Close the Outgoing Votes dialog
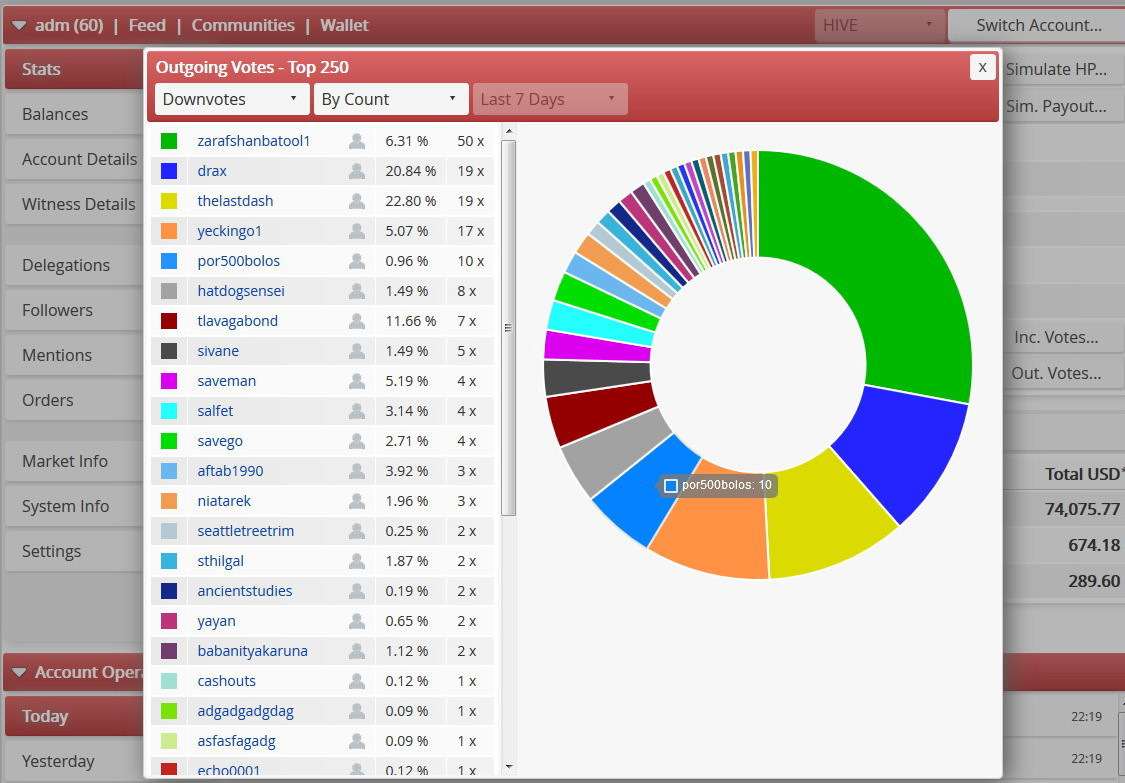Image resolution: width=1125 pixels, height=783 pixels. pos(982,67)
